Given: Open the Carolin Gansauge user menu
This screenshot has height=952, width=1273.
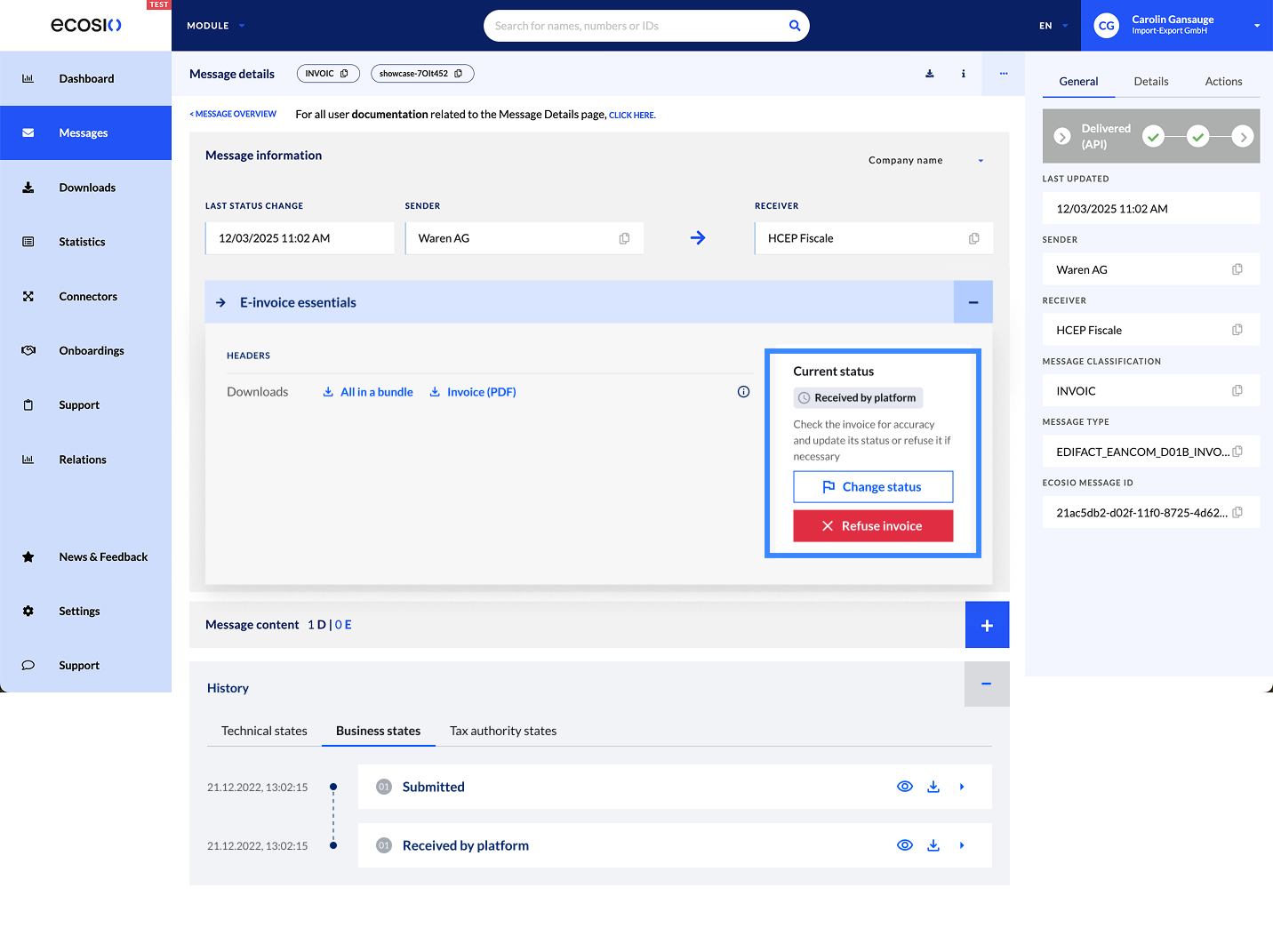Looking at the screenshot, I should [1177, 26].
